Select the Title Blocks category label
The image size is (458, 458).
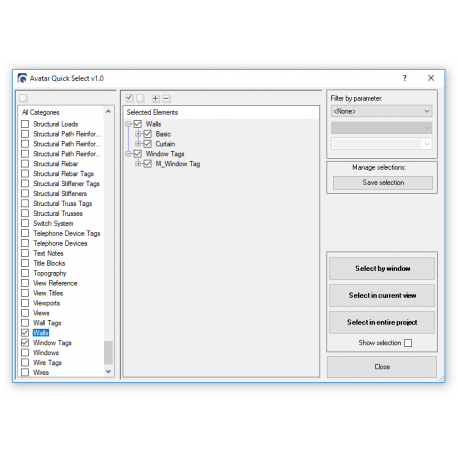pos(49,263)
